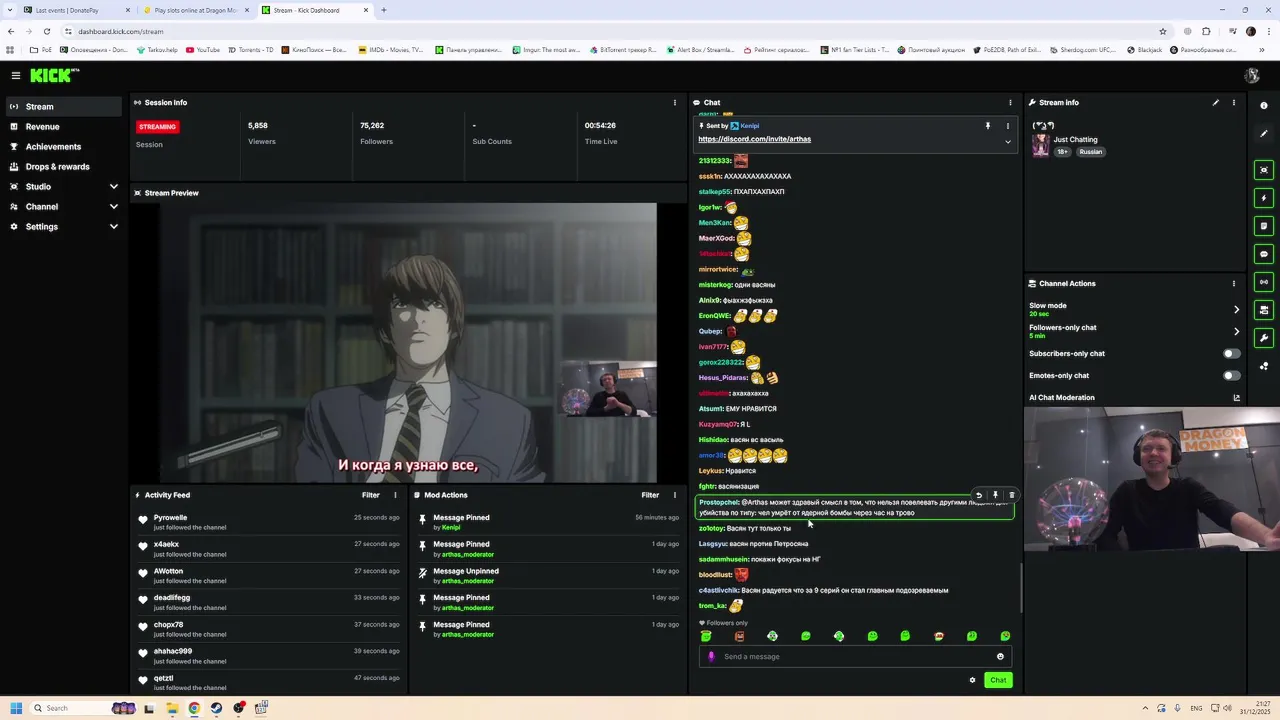Click the purple microphone icon in message box
This screenshot has width=1280, height=720.
[x=711, y=656]
